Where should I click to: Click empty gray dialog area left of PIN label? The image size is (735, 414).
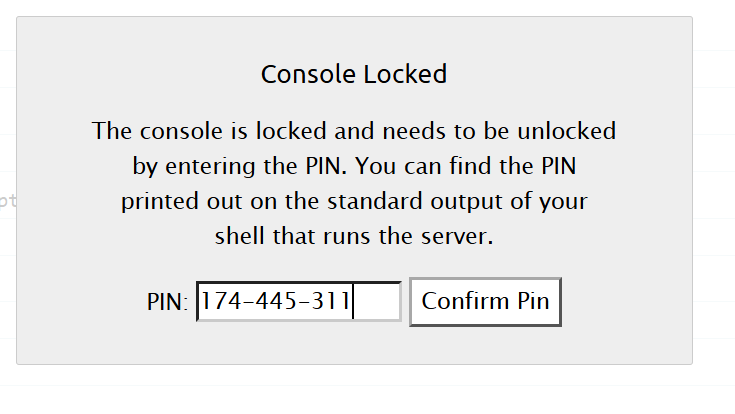(80, 301)
